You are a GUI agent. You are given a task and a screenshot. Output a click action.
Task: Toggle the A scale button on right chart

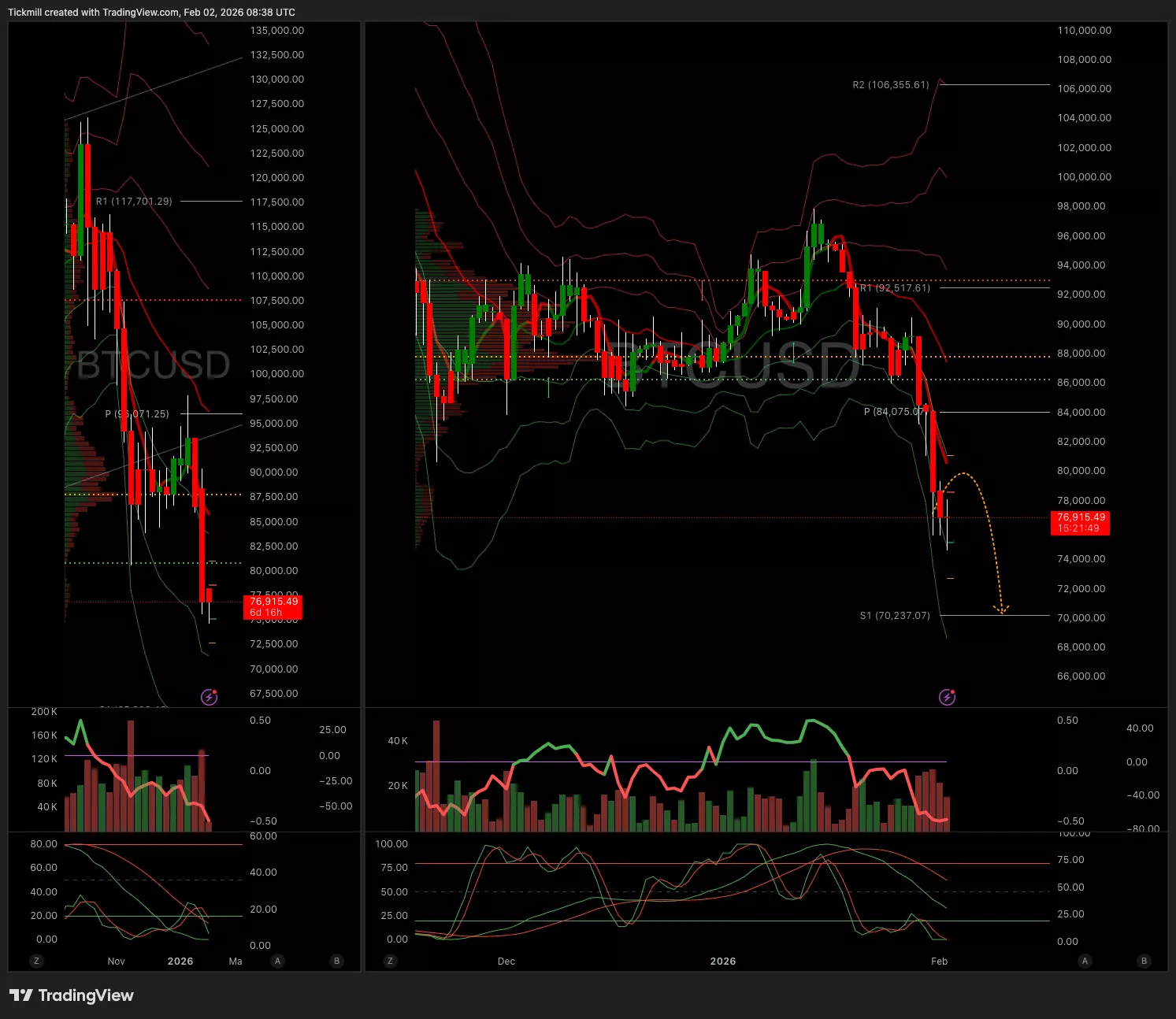pos(1085,961)
